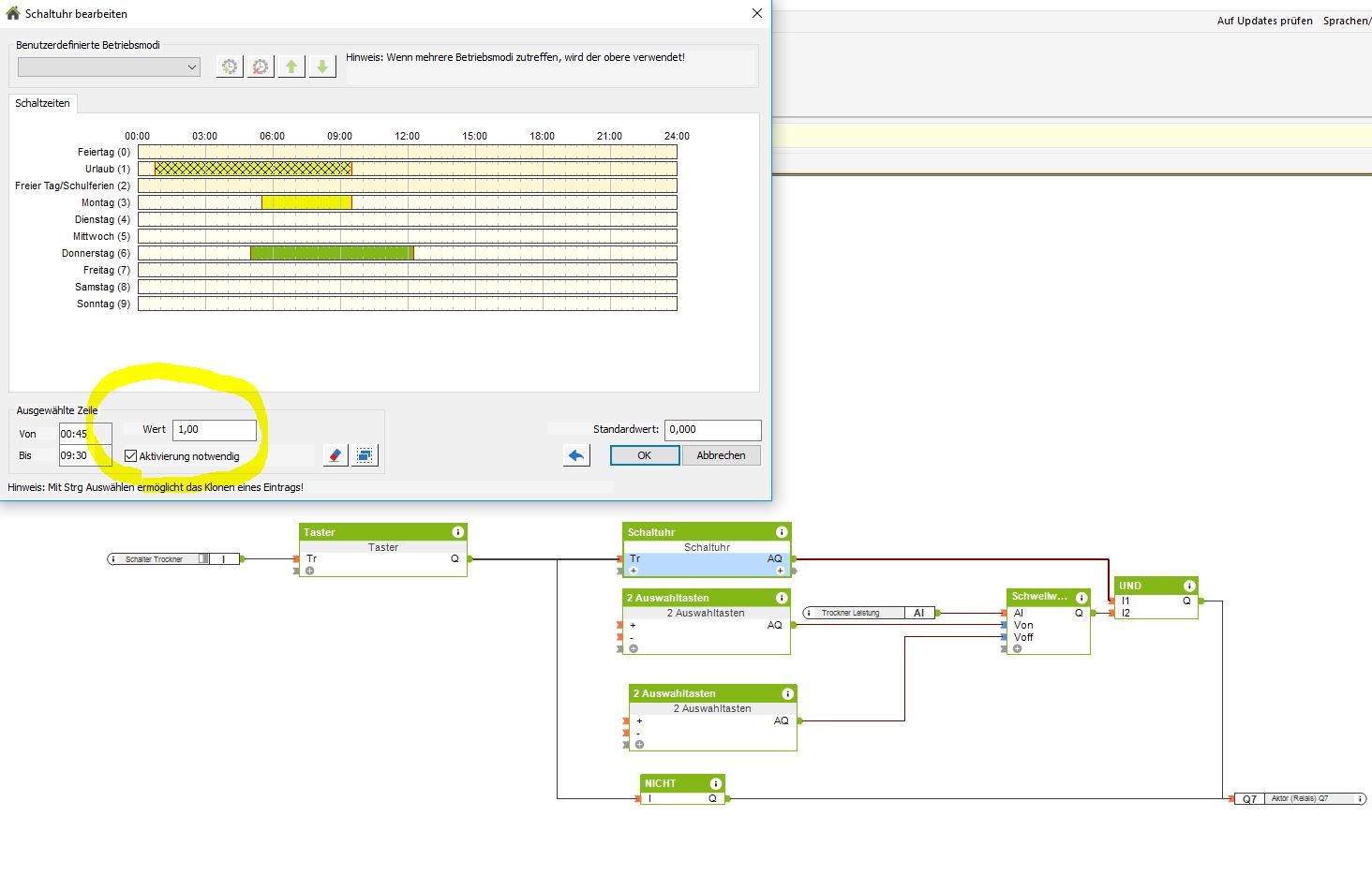Expand Taster block with plus icon
Screen dimensions: 1372x876
[x=309, y=571]
